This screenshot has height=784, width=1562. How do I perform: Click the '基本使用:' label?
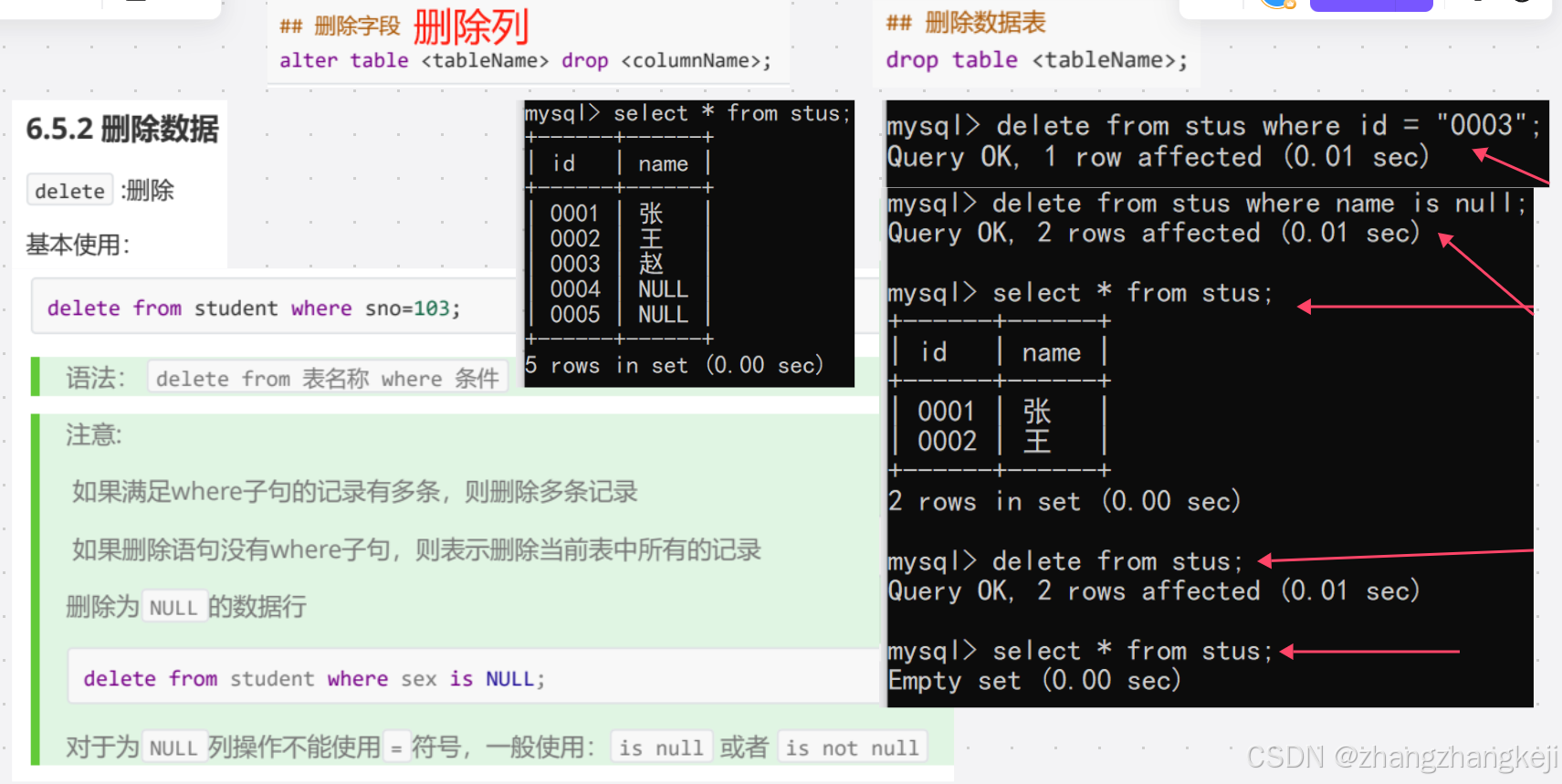pos(78,245)
